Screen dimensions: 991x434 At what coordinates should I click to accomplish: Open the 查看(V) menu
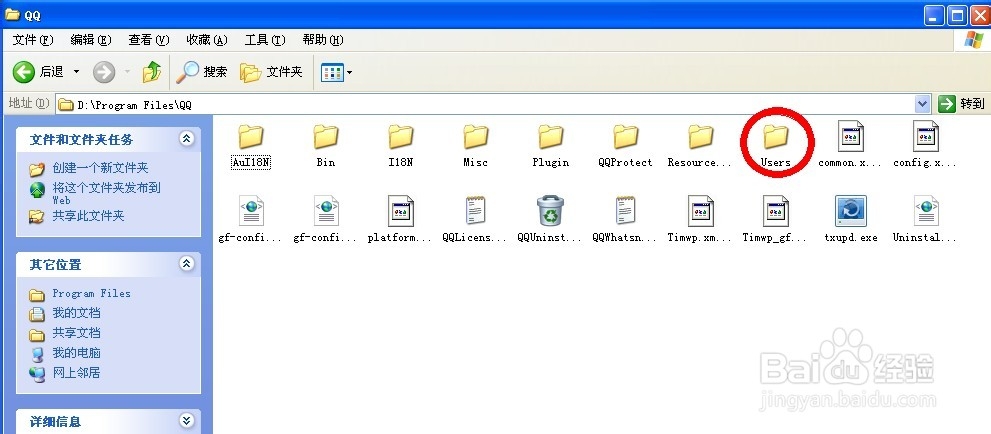[149, 40]
